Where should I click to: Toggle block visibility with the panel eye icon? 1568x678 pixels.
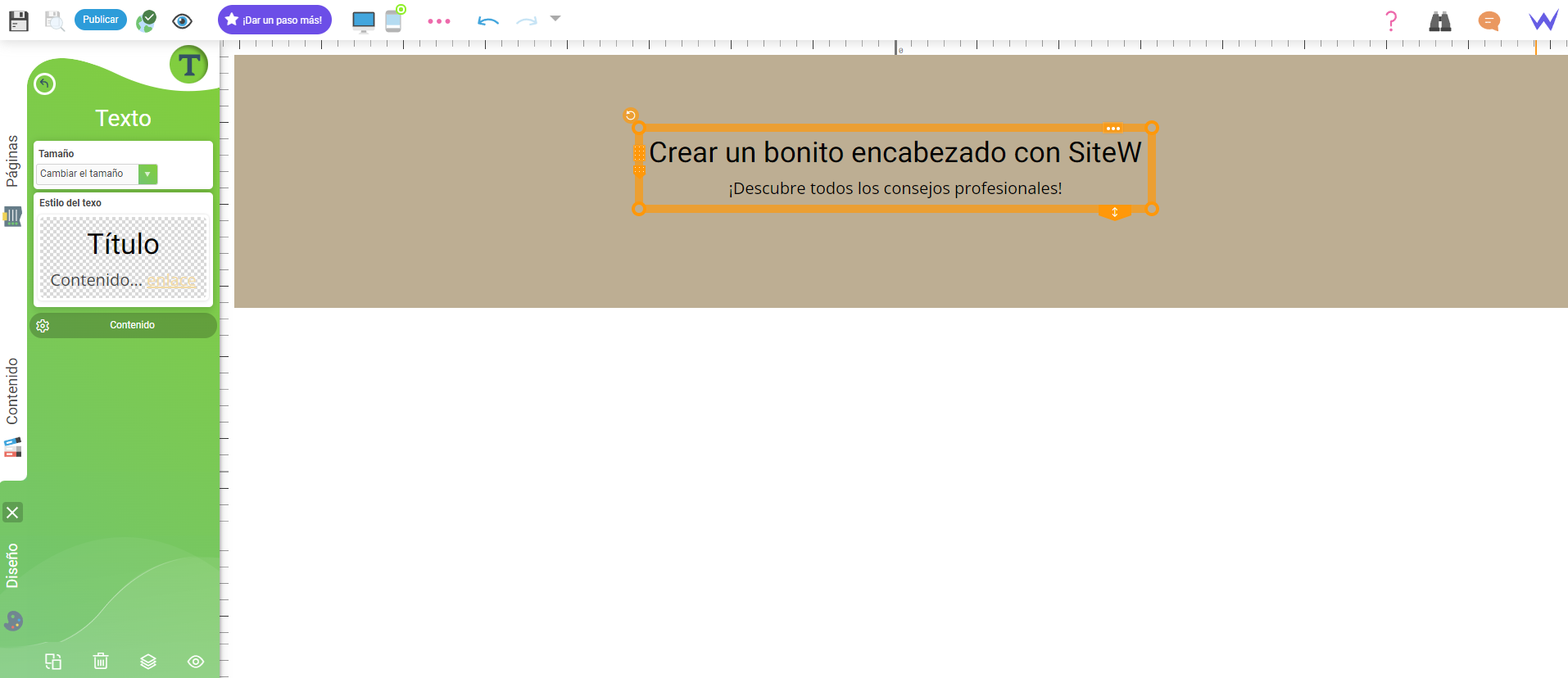pyautogui.click(x=196, y=662)
